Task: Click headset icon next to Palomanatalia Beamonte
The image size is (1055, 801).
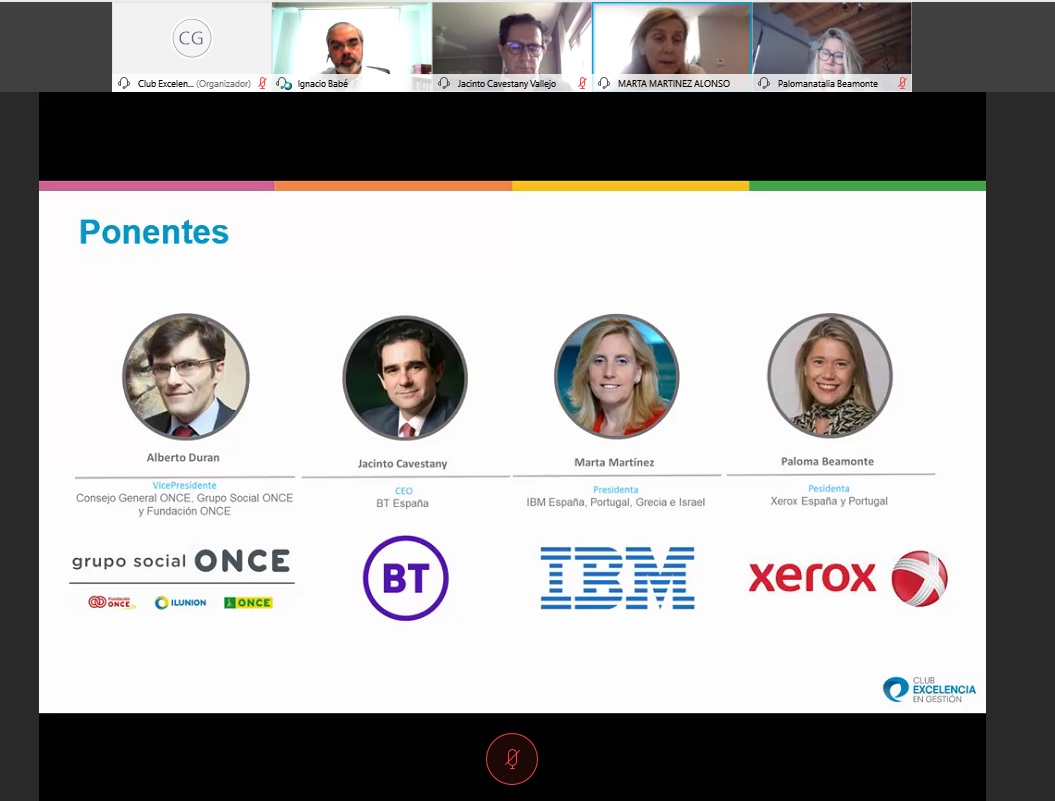Action: pos(764,84)
